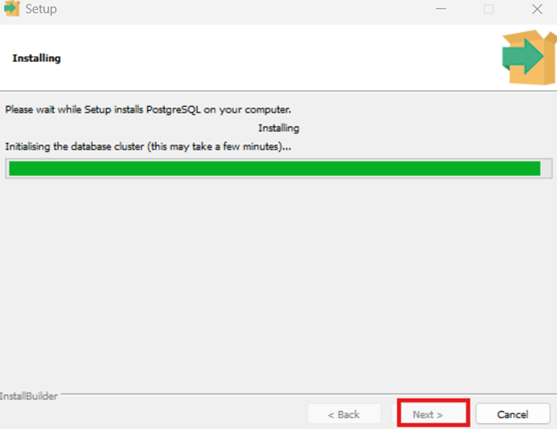Click the disabled < Back button

pos(344,414)
